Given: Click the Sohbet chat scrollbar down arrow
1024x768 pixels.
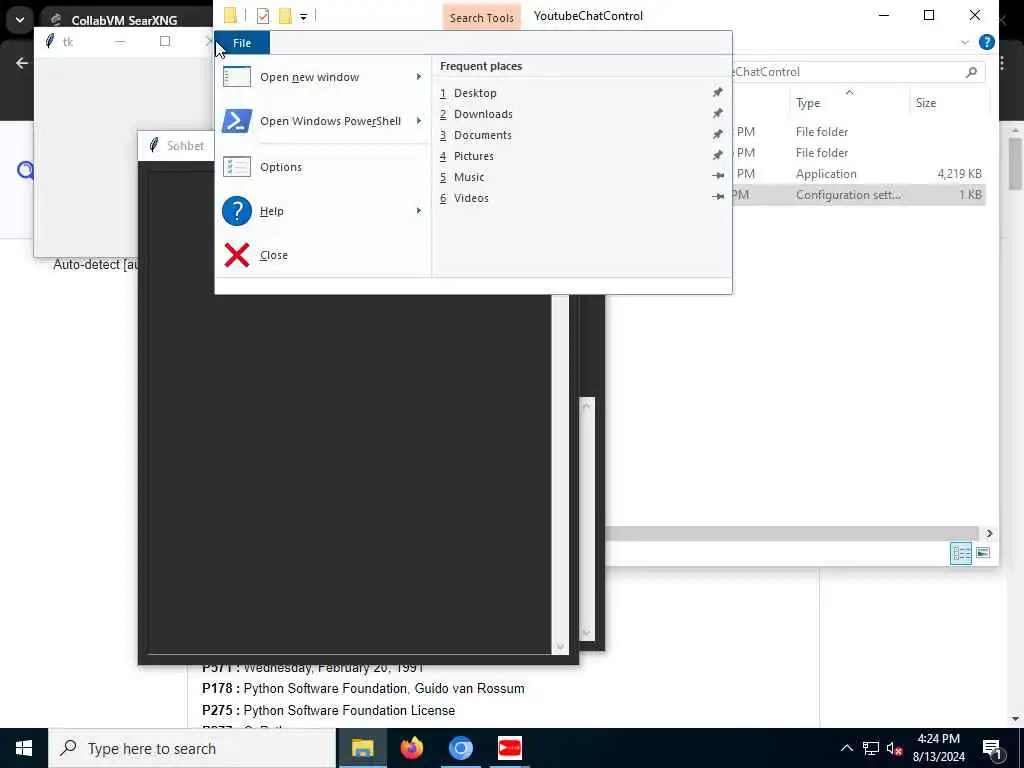Looking at the screenshot, I should coord(560,647).
